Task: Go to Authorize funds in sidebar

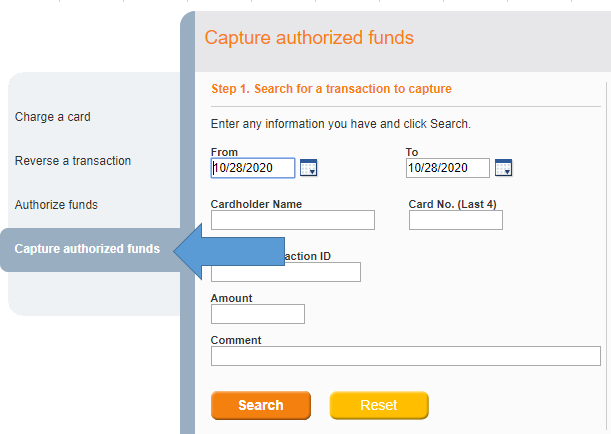Action: [56, 205]
